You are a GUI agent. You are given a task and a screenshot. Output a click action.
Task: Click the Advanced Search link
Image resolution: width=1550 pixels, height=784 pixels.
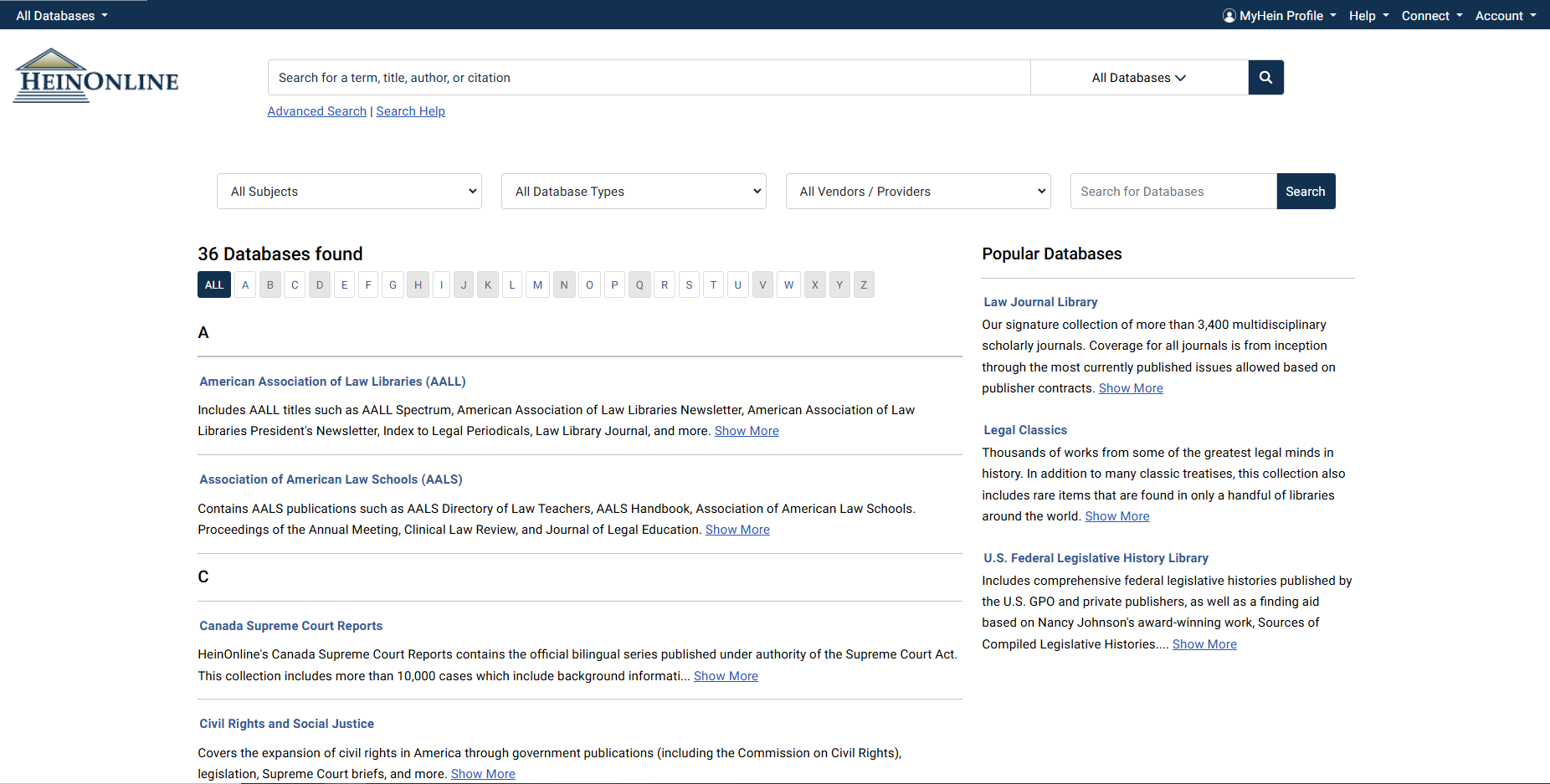pos(317,111)
